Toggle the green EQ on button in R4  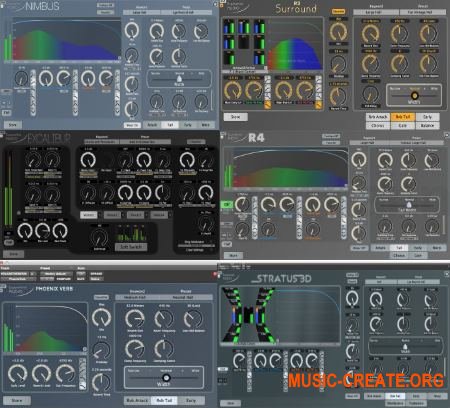[227, 204]
